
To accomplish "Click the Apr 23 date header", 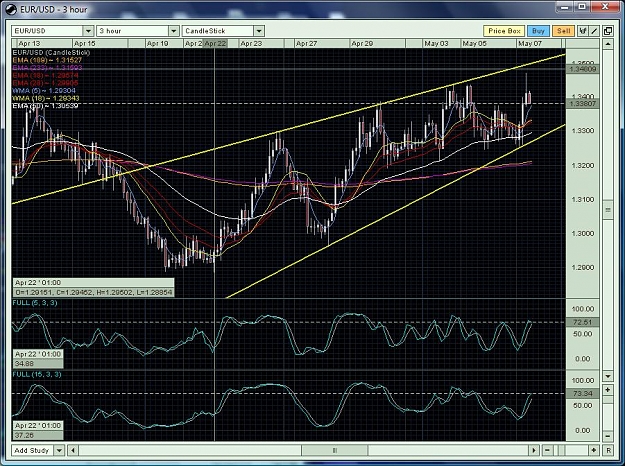I will click(x=251, y=43).
